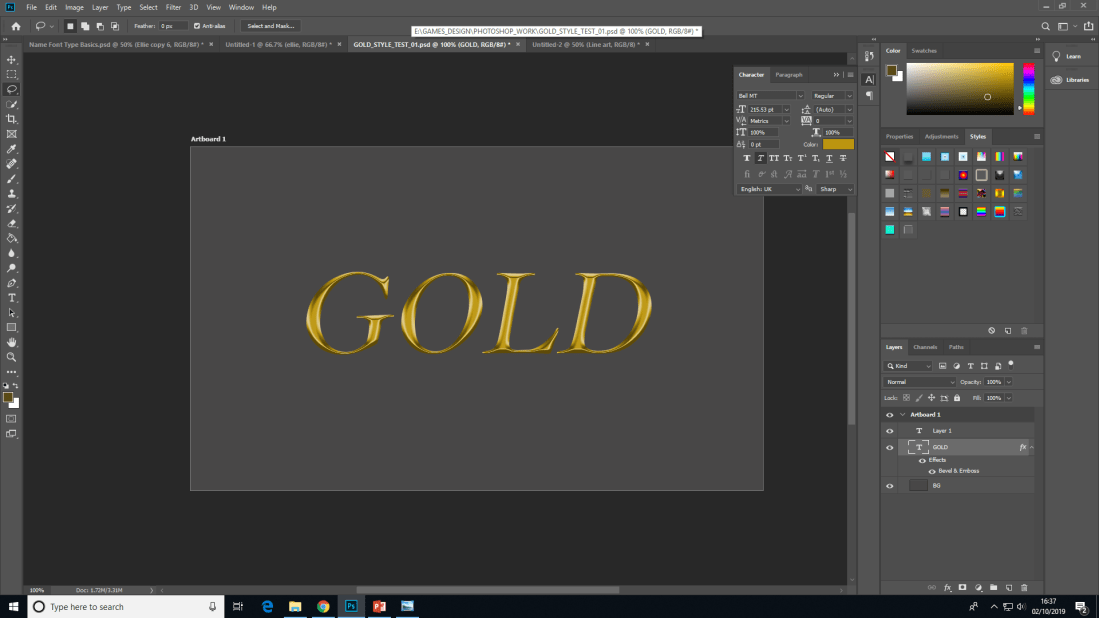Viewport: 1099px width, 618px height.
Task: Open the Libraries panel
Action: coord(1076,80)
